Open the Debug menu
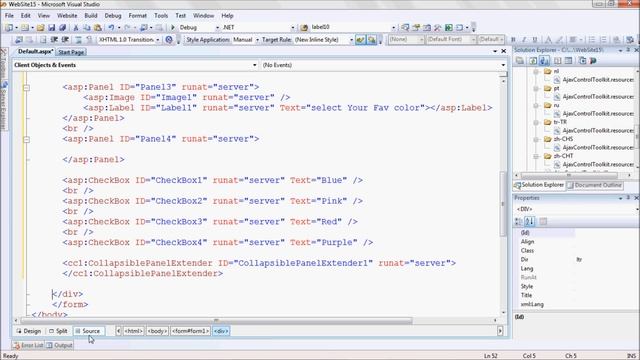640x360 pixels. click(113, 16)
